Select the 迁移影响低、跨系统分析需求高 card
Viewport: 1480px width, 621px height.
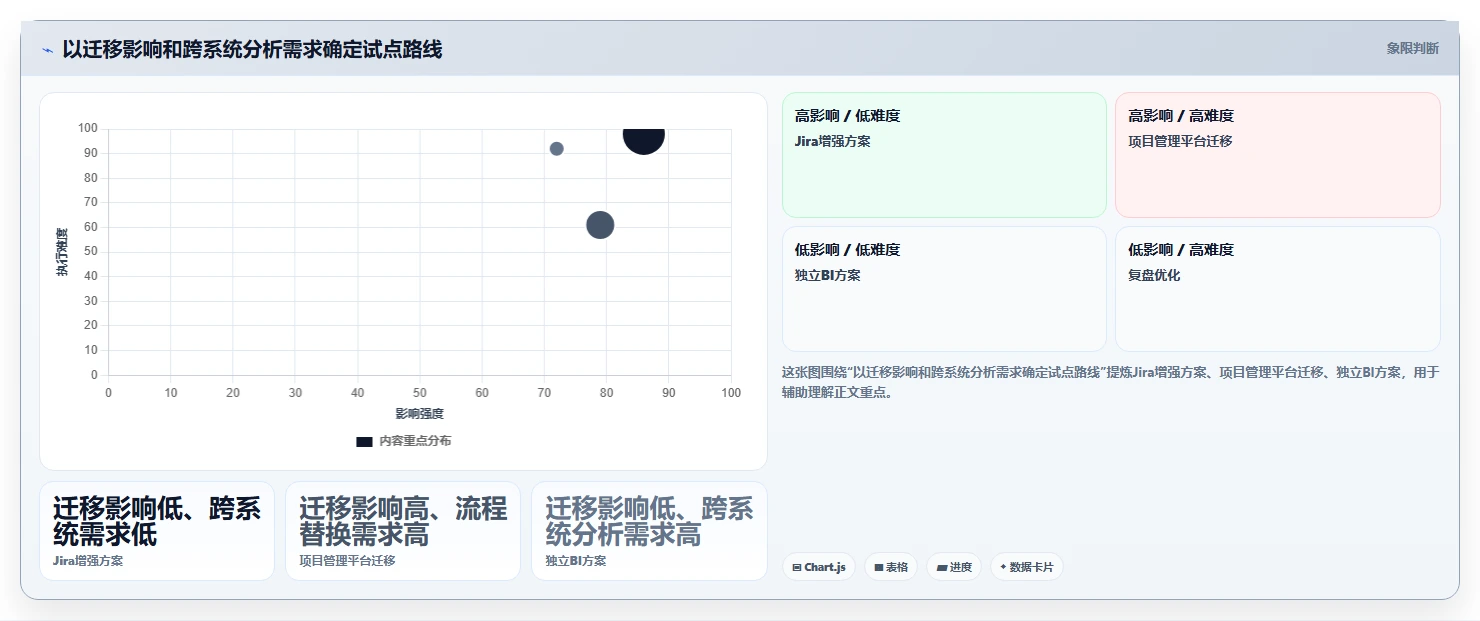(x=649, y=531)
